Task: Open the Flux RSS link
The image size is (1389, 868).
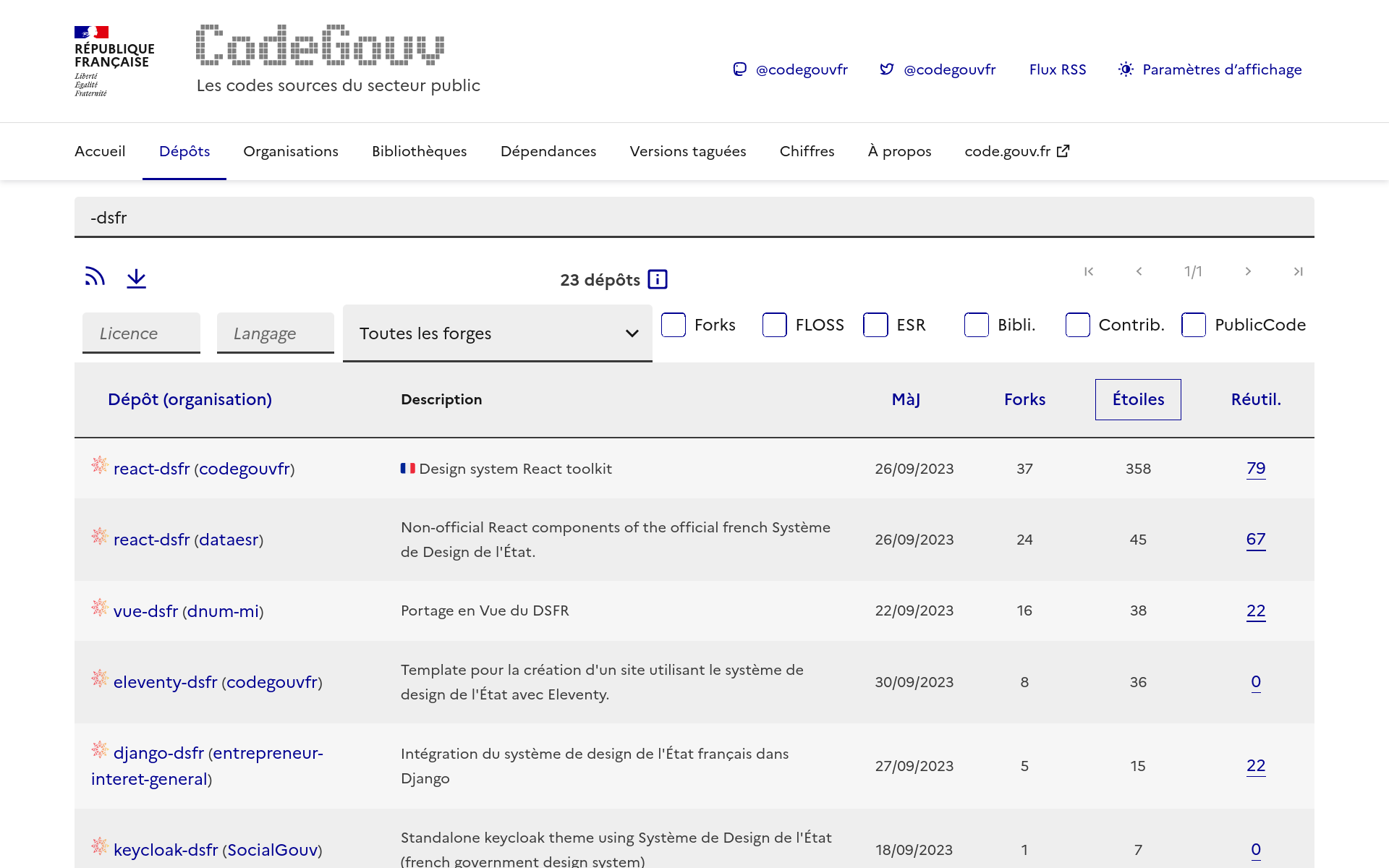Action: [x=1058, y=69]
